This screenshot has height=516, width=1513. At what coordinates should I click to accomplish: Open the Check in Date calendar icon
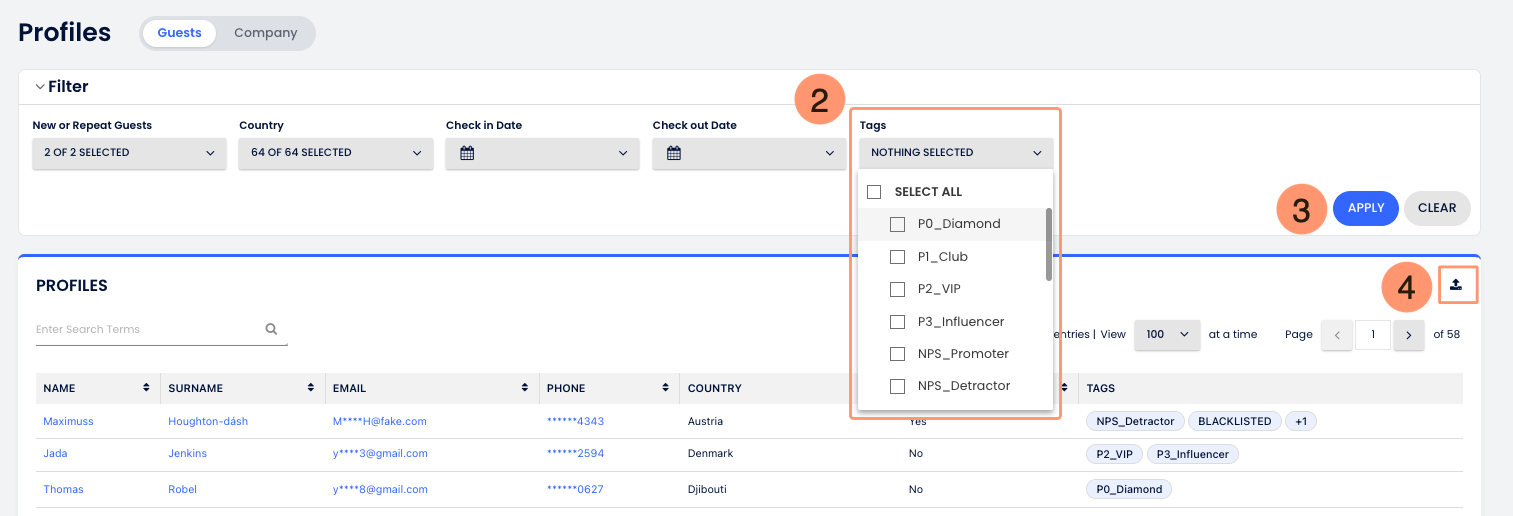pyautogui.click(x=466, y=153)
